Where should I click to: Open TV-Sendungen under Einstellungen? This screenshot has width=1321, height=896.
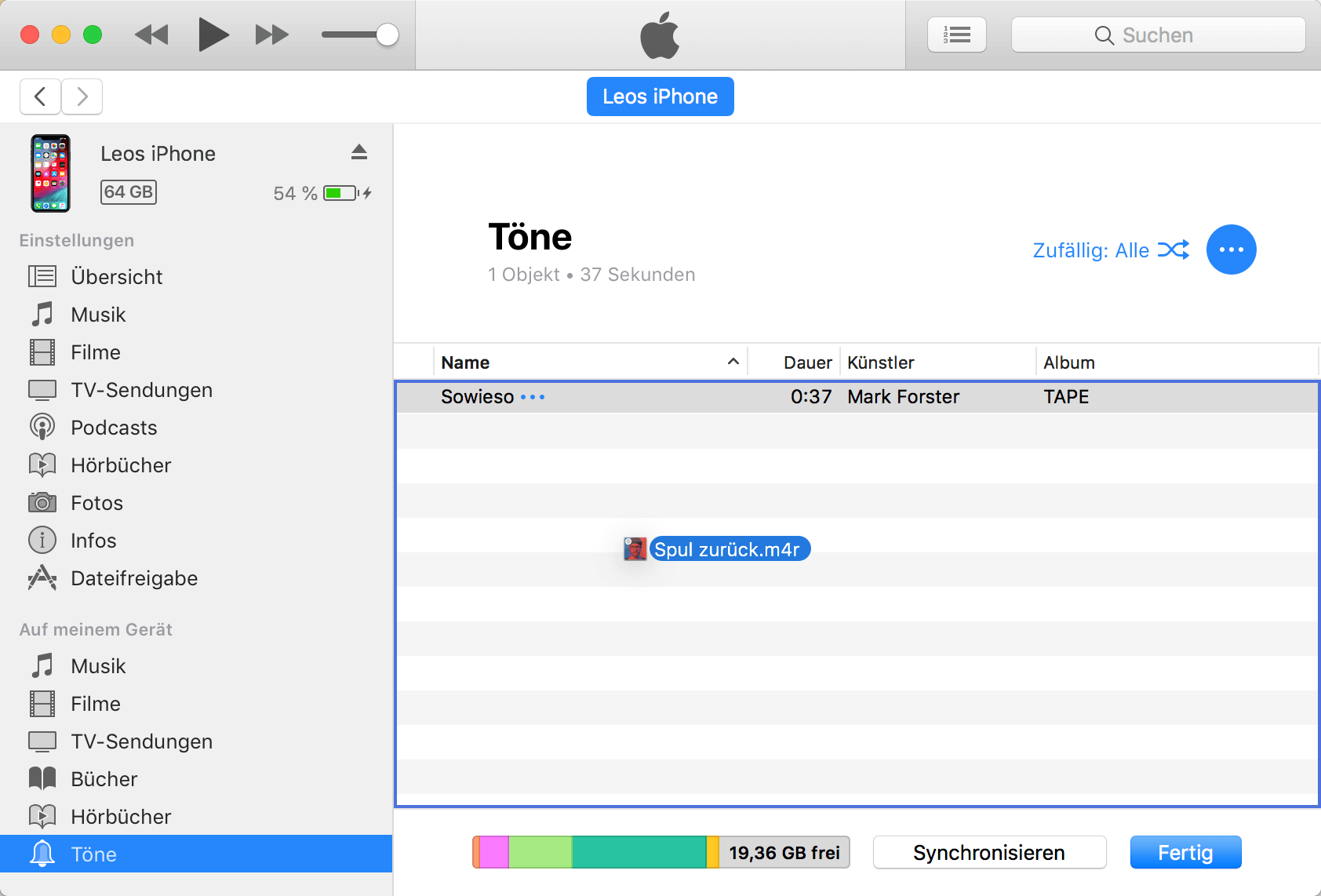pos(196,390)
